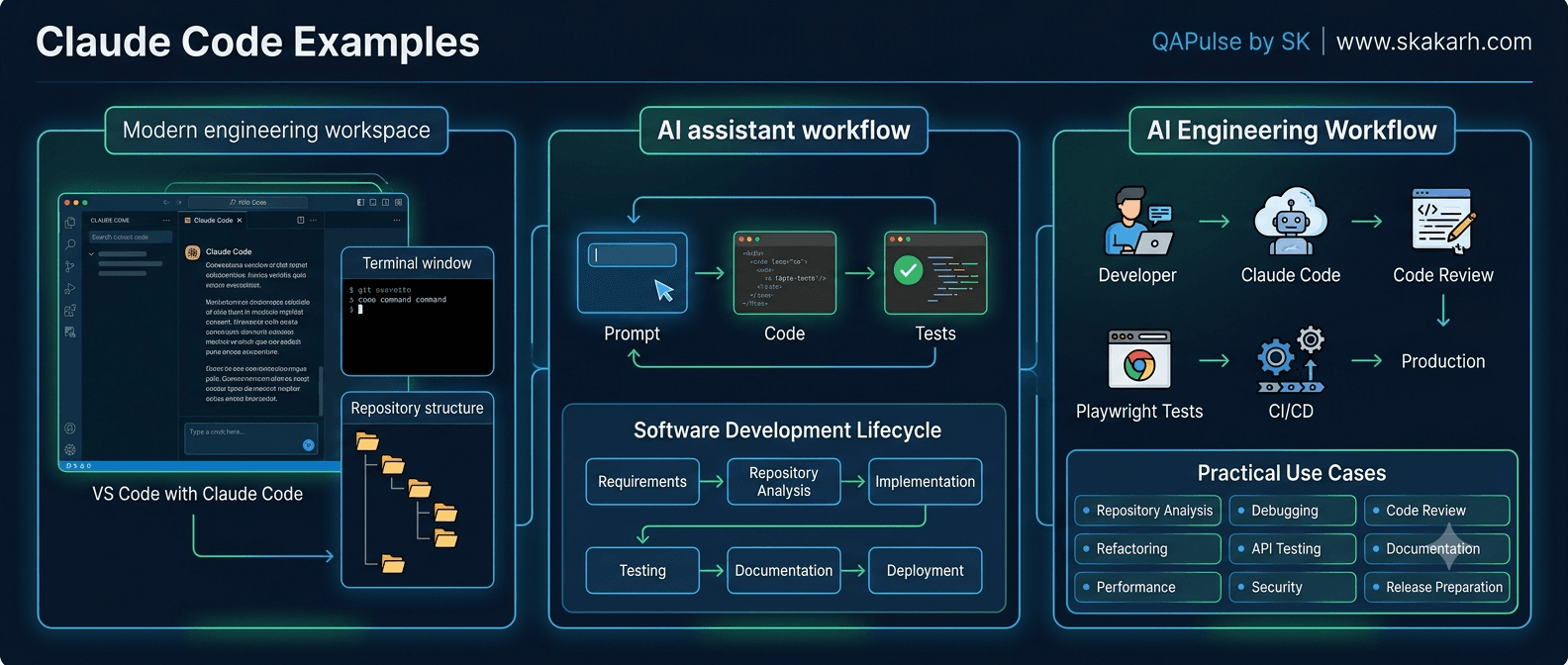Click the Accounts person icon in activity bar
The width and height of the screenshot is (1568, 665).
click(x=70, y=428)
